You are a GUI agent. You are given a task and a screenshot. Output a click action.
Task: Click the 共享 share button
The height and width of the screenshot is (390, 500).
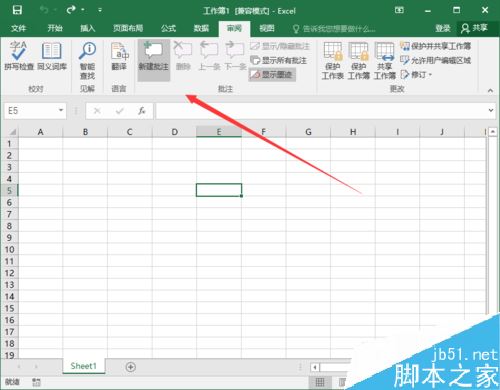tap(474, 28)
